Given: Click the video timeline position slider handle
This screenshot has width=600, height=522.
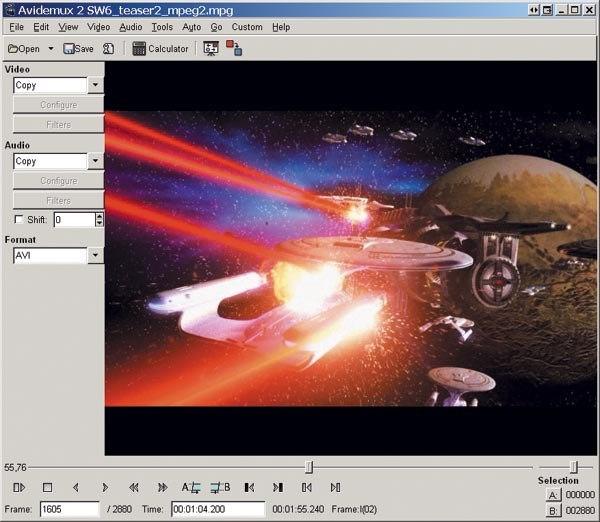Looking at the screenshot, I should point(309,467).
